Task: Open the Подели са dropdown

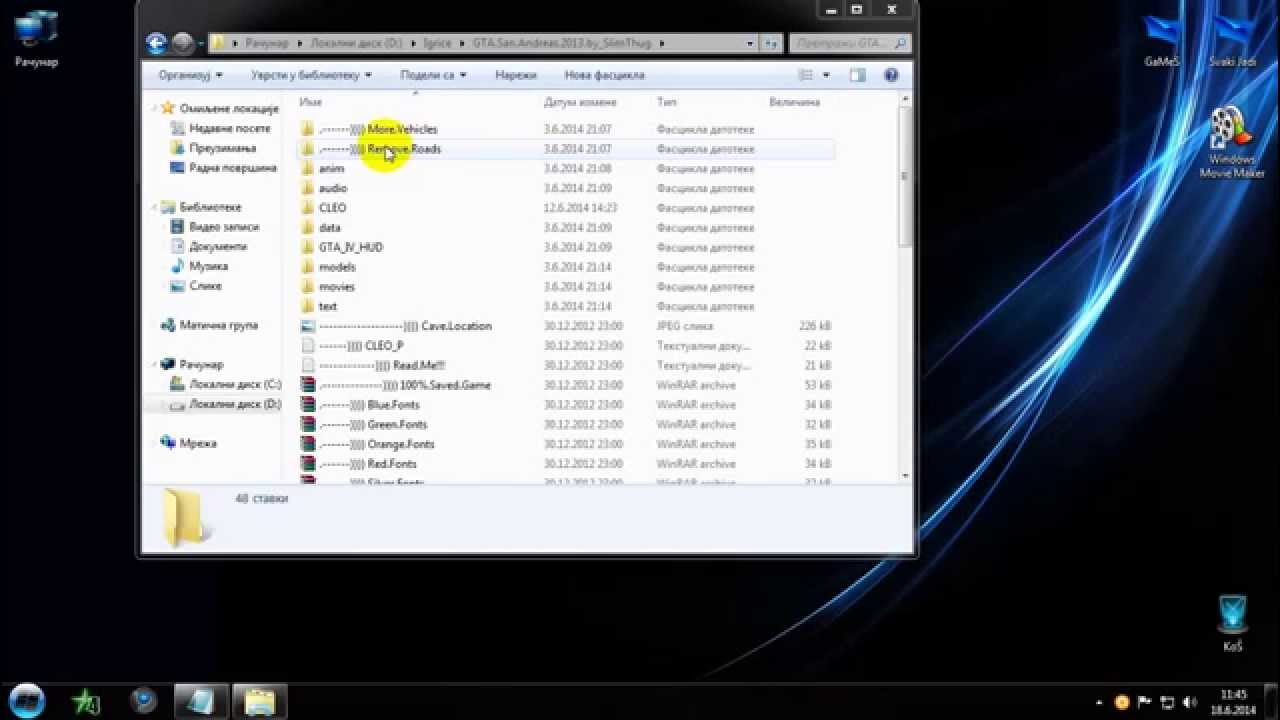Action: tap(433, 75)
